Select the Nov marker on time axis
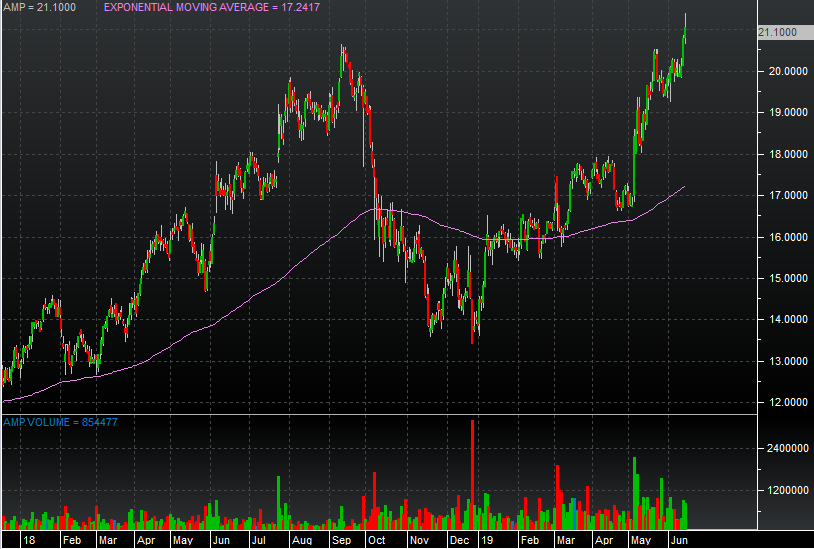814x549 pixels. [x=420, y=539]
